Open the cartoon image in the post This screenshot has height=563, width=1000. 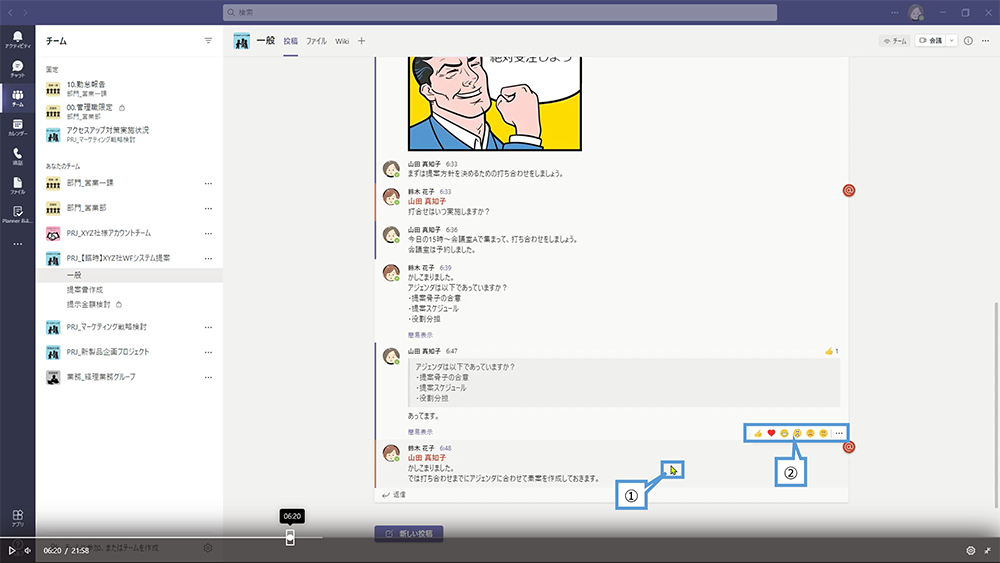pyautogui.click(x=495, y=103)
